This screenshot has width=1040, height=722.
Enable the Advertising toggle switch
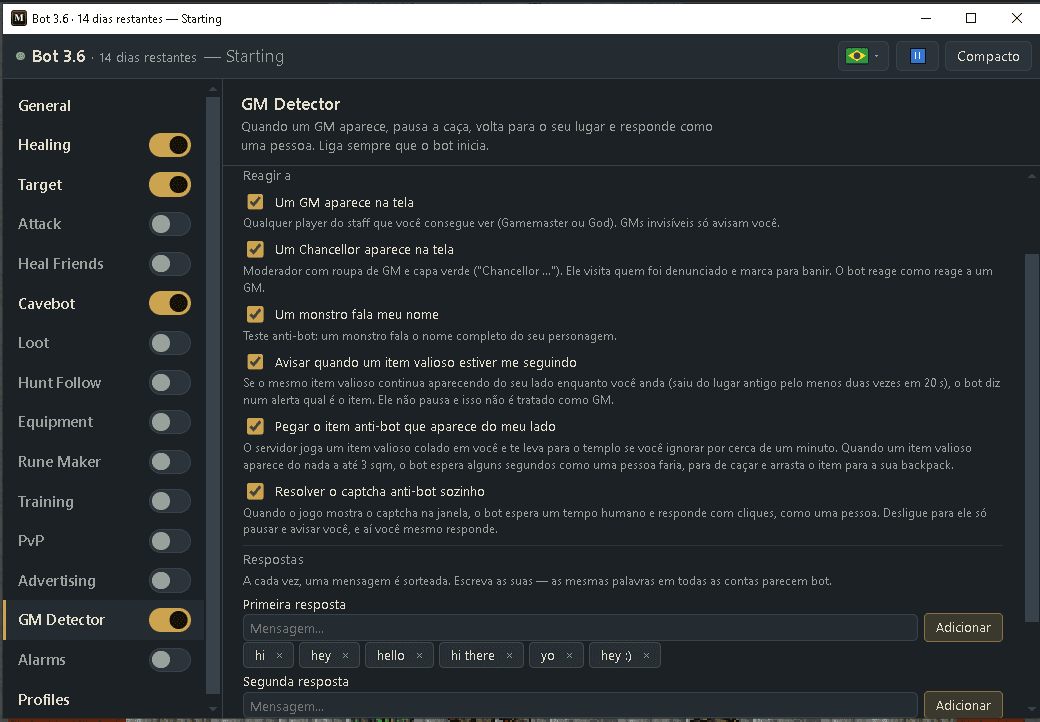[x=170, y=580]
